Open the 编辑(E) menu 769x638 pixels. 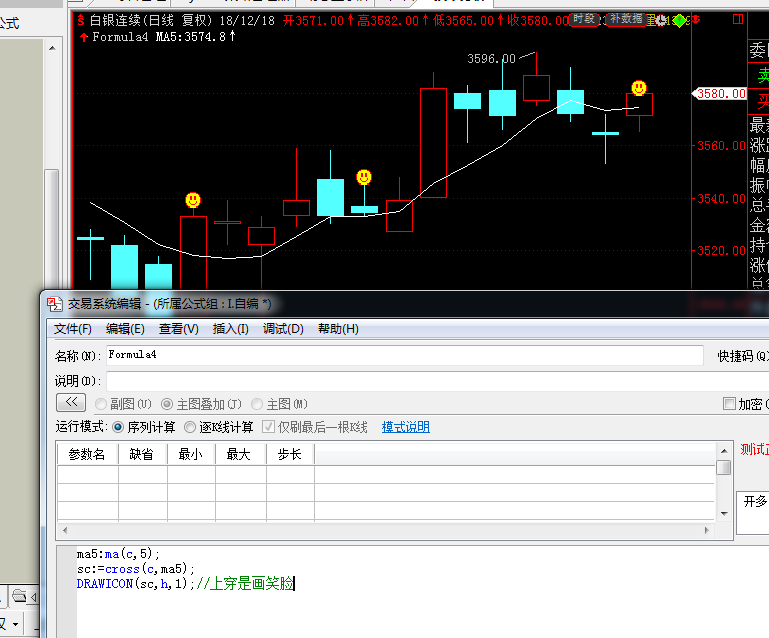click(125, 329)
